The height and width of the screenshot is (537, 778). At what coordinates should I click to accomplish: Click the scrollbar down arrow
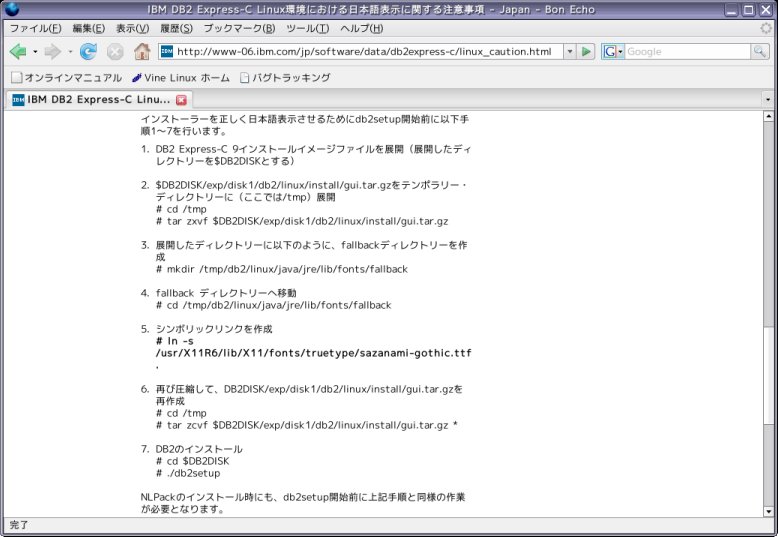(x=768, y=511)
